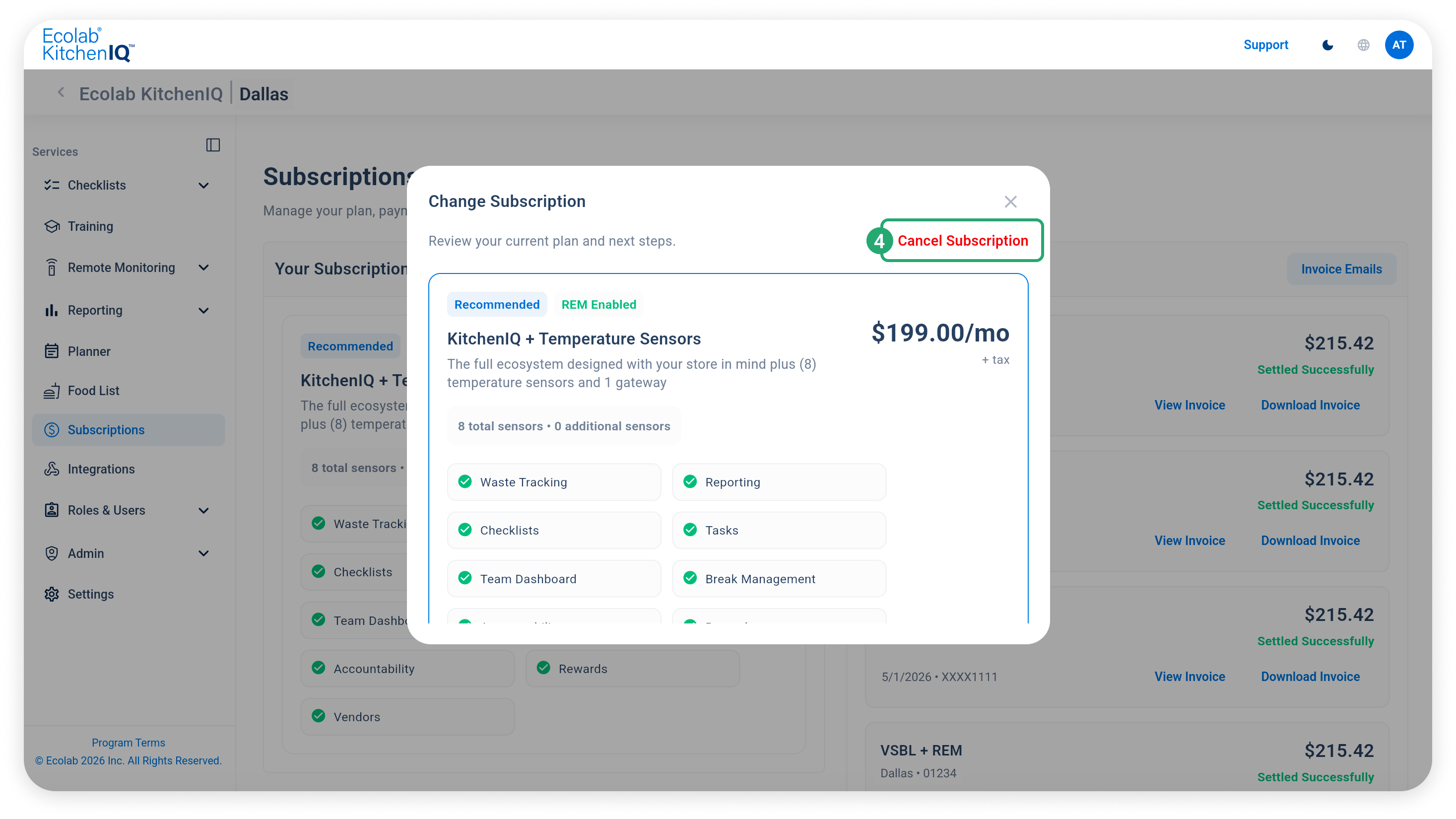Click the "5/1/2026 • XXXX1111" payment text
Image resolution: width=1456 pixels, height=819 pixels.
[x=939, y=677]
